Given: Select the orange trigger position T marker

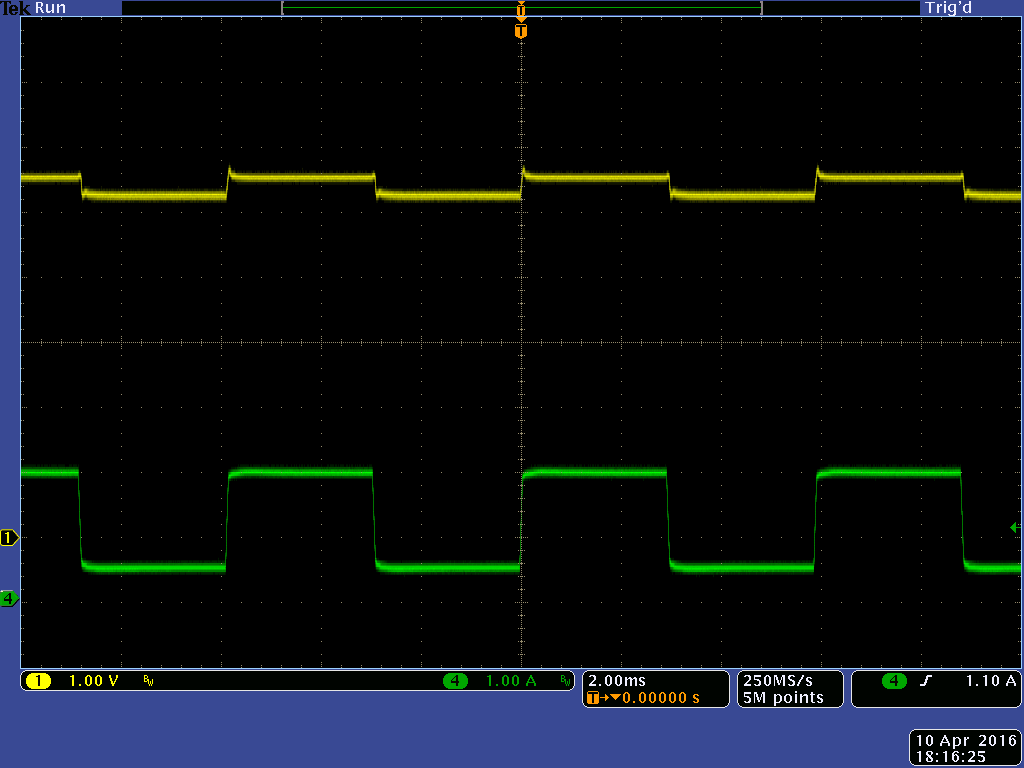Looking at the screenshot, I should 520,31.
